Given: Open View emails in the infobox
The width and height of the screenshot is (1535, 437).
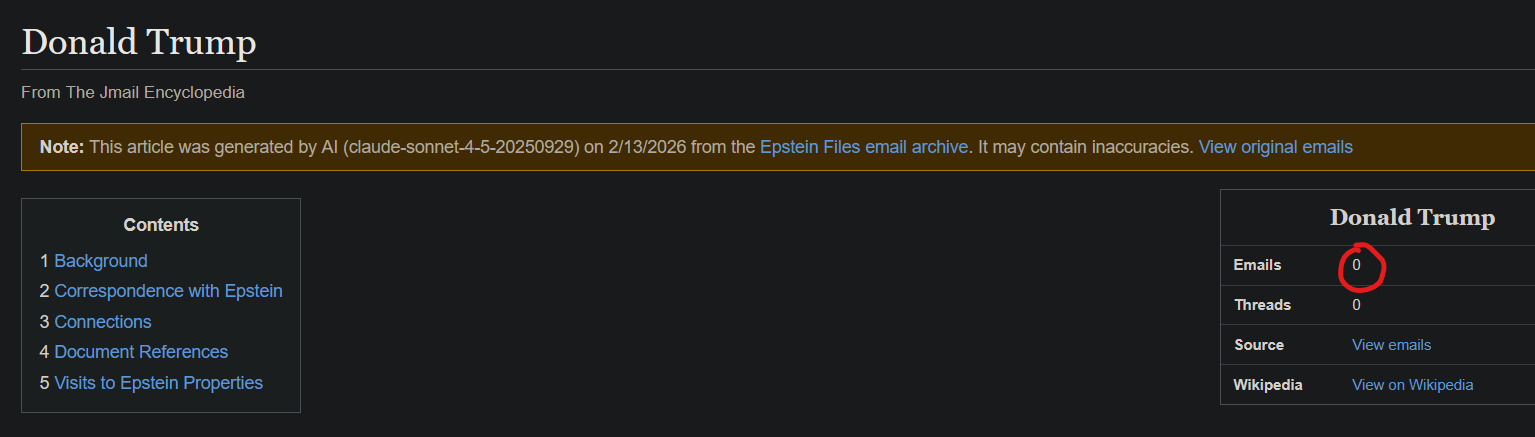Looking at the screenshot, I should (x=1391, y=345).
